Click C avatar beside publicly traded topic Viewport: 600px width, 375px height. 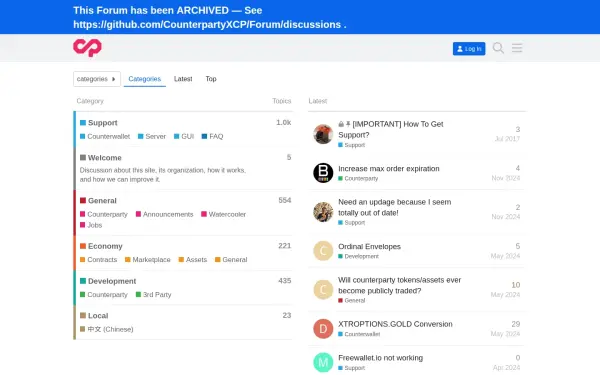coord(323,290)
